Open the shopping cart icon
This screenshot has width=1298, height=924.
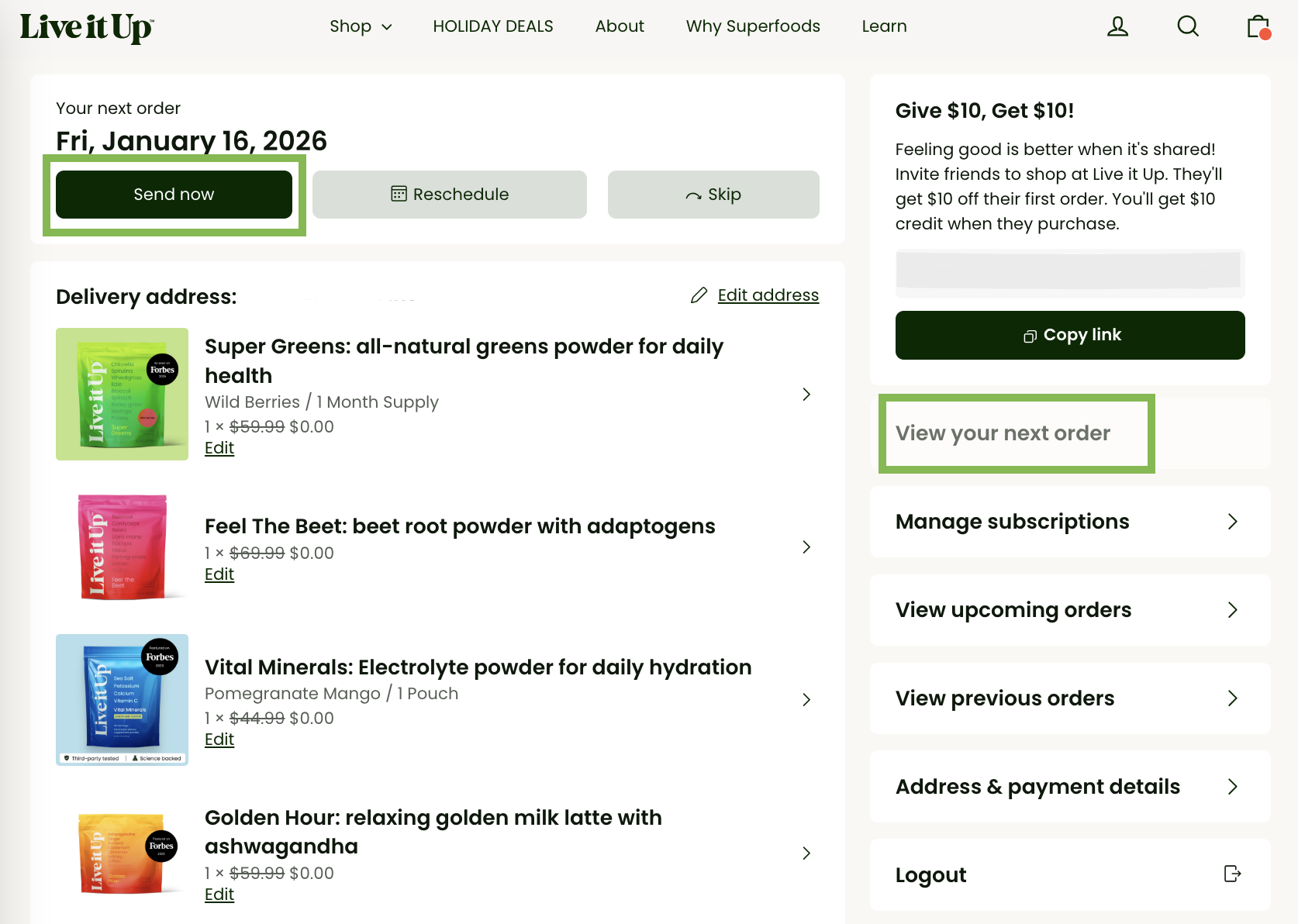(1258, 26)
